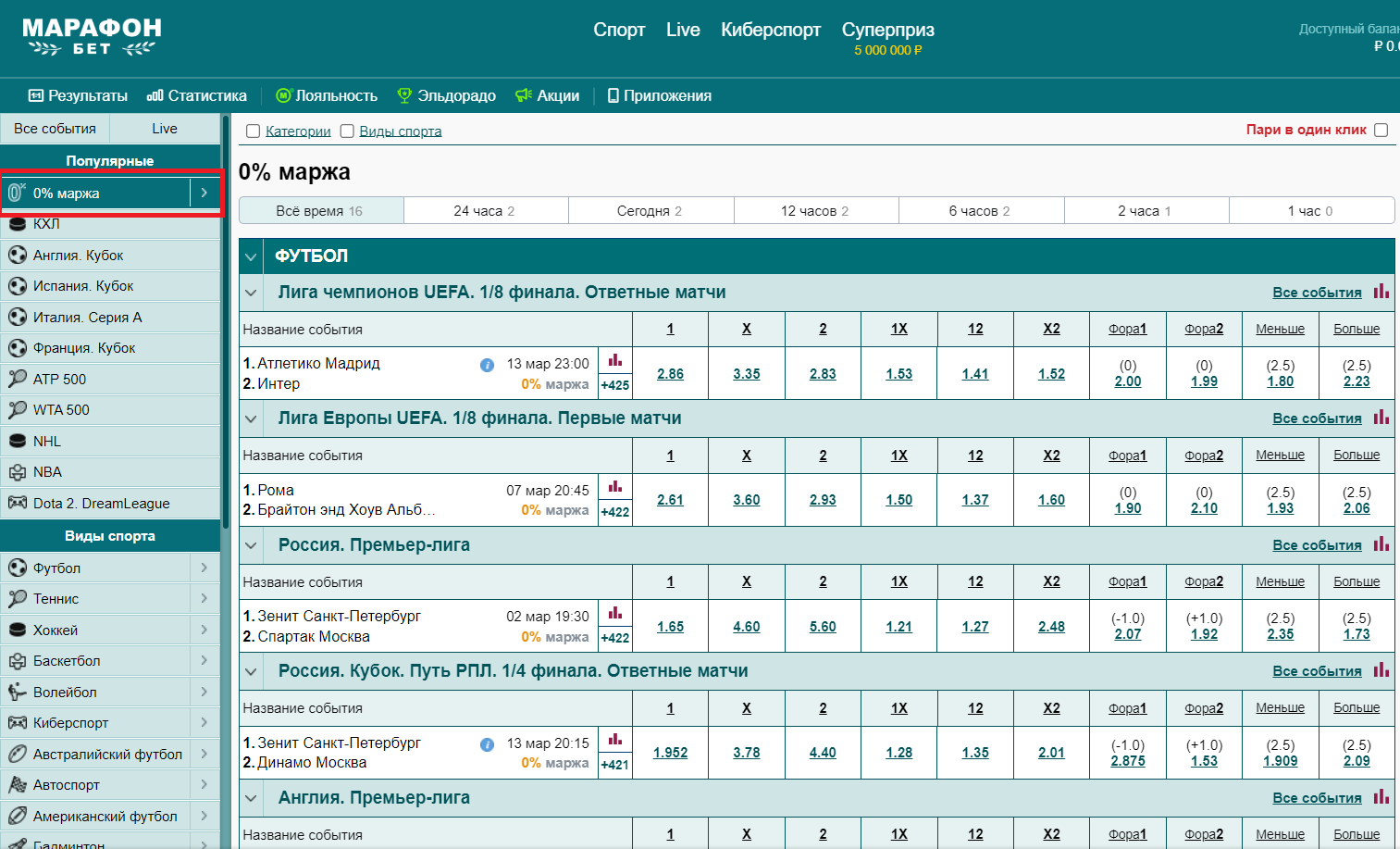Viewport: 1400px width, 849px height.
Task: Select КХЛ in popular list
Action: pos(110,224)
